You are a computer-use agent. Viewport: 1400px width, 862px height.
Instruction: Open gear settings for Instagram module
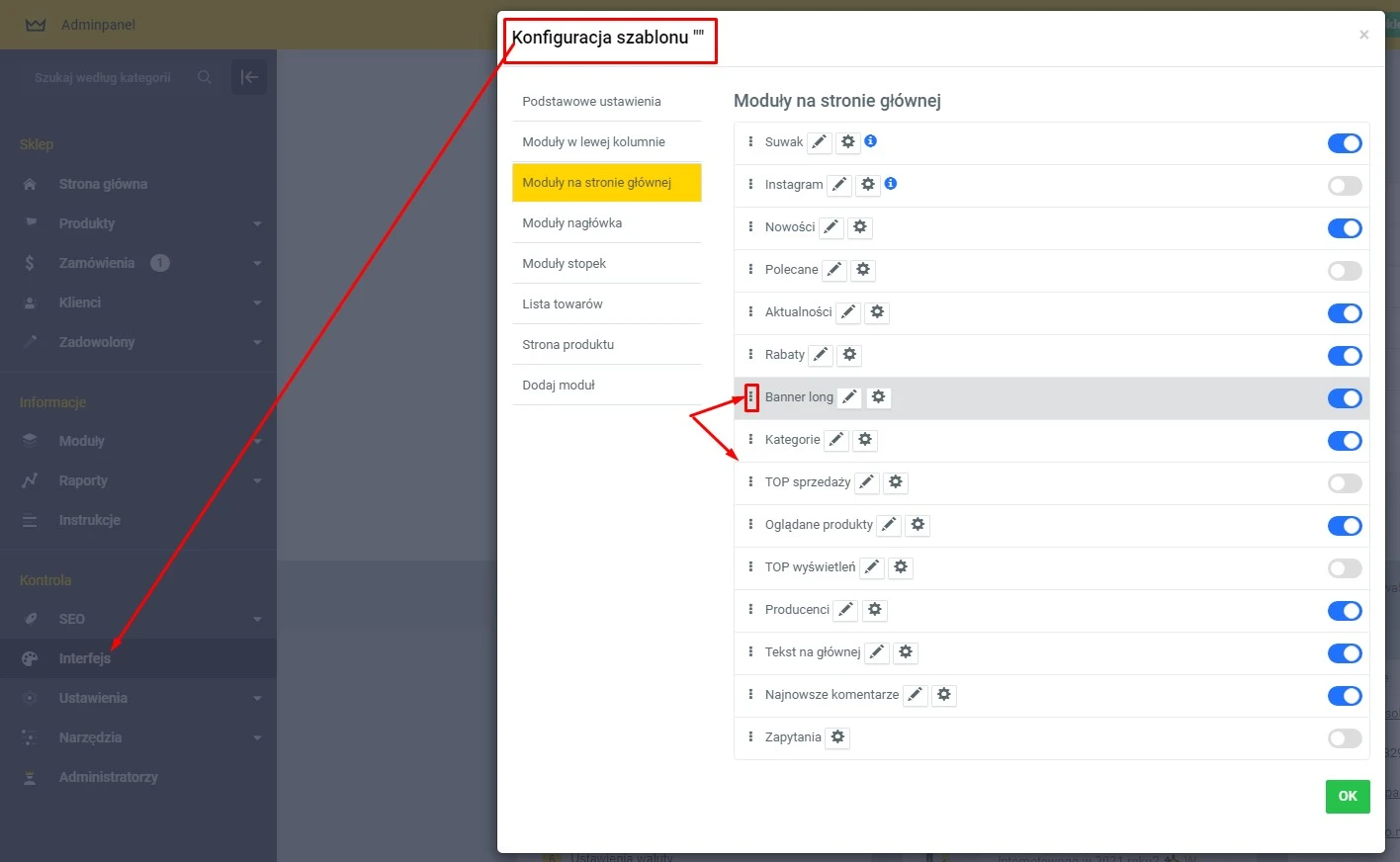point(868,185)
